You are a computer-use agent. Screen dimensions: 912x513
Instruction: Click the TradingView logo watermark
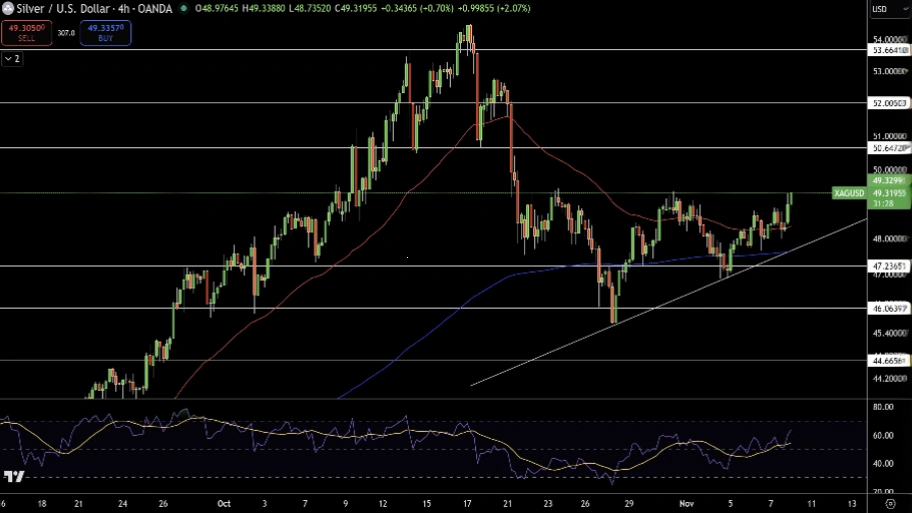(x=13, y=477)
